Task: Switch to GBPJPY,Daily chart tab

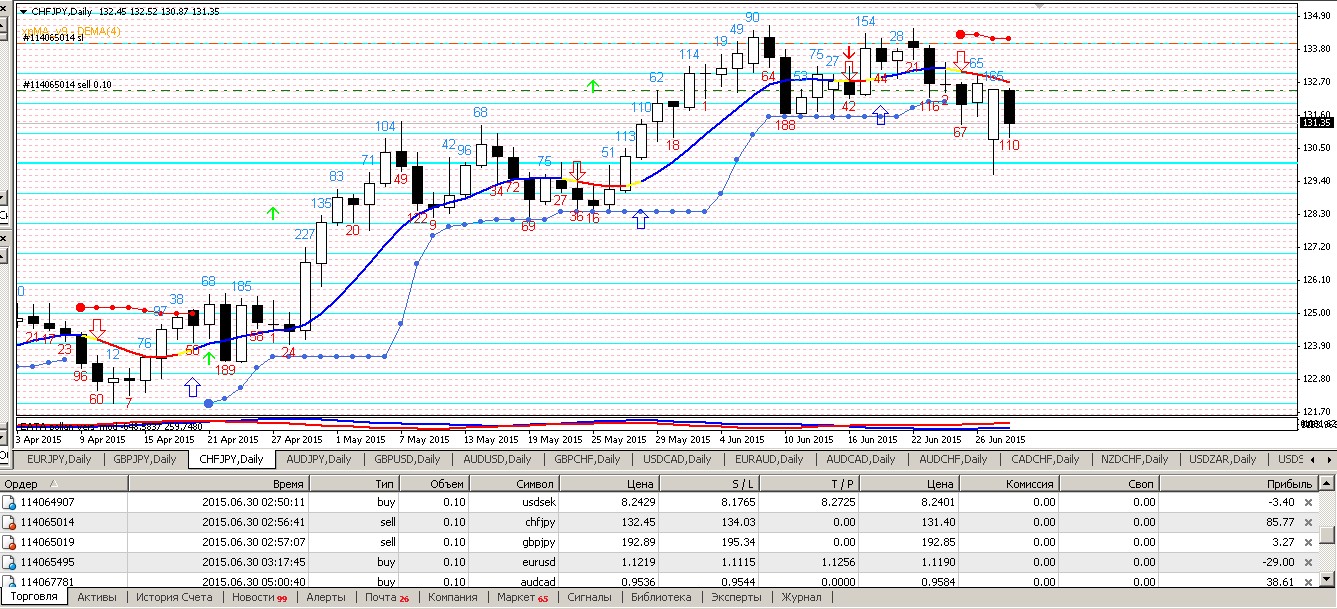Action: point(144,459)
